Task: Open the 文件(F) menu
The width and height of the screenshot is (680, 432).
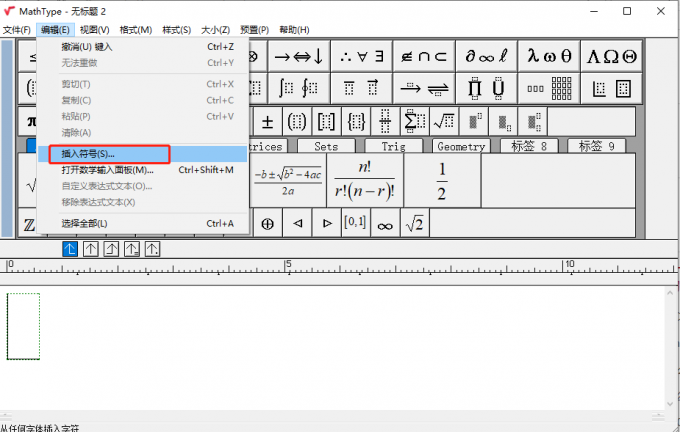Action: [x=17, y=30]
